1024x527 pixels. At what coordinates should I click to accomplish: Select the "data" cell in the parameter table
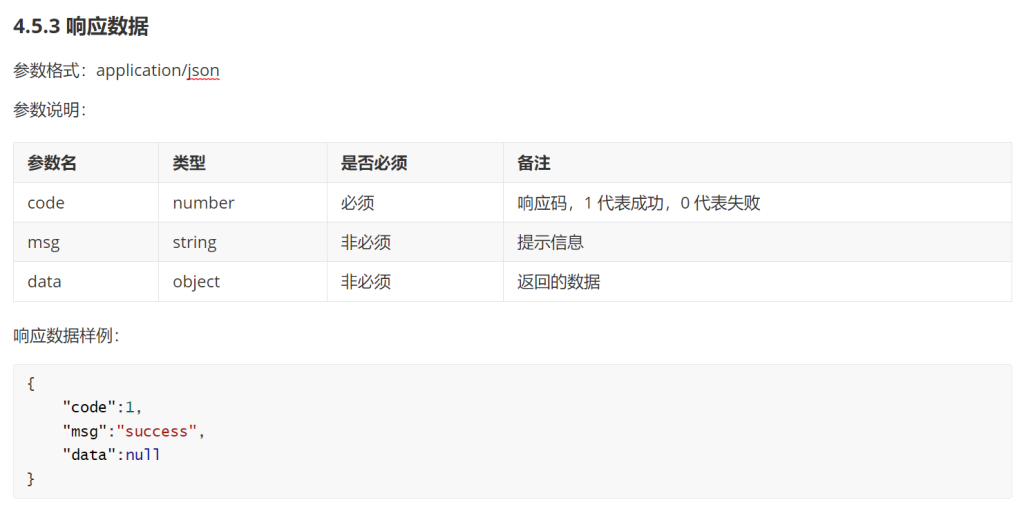44,282
